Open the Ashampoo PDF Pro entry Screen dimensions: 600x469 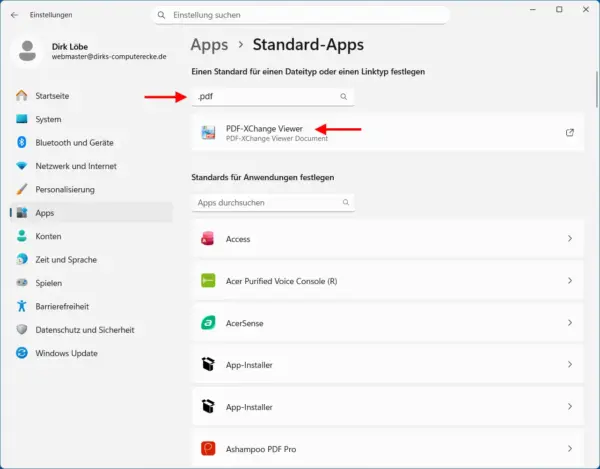pyautogui.click(x=388, y=448)
